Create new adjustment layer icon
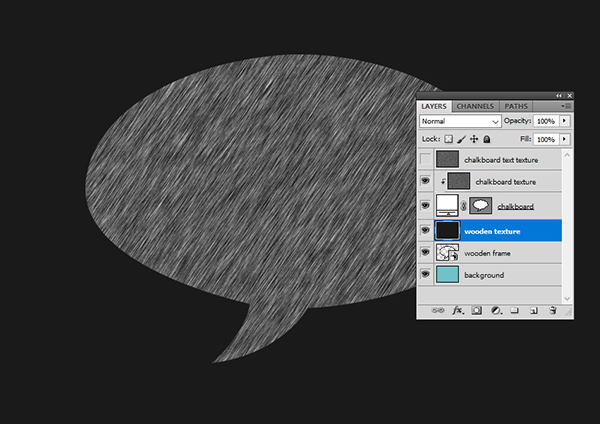 [494, 311]
